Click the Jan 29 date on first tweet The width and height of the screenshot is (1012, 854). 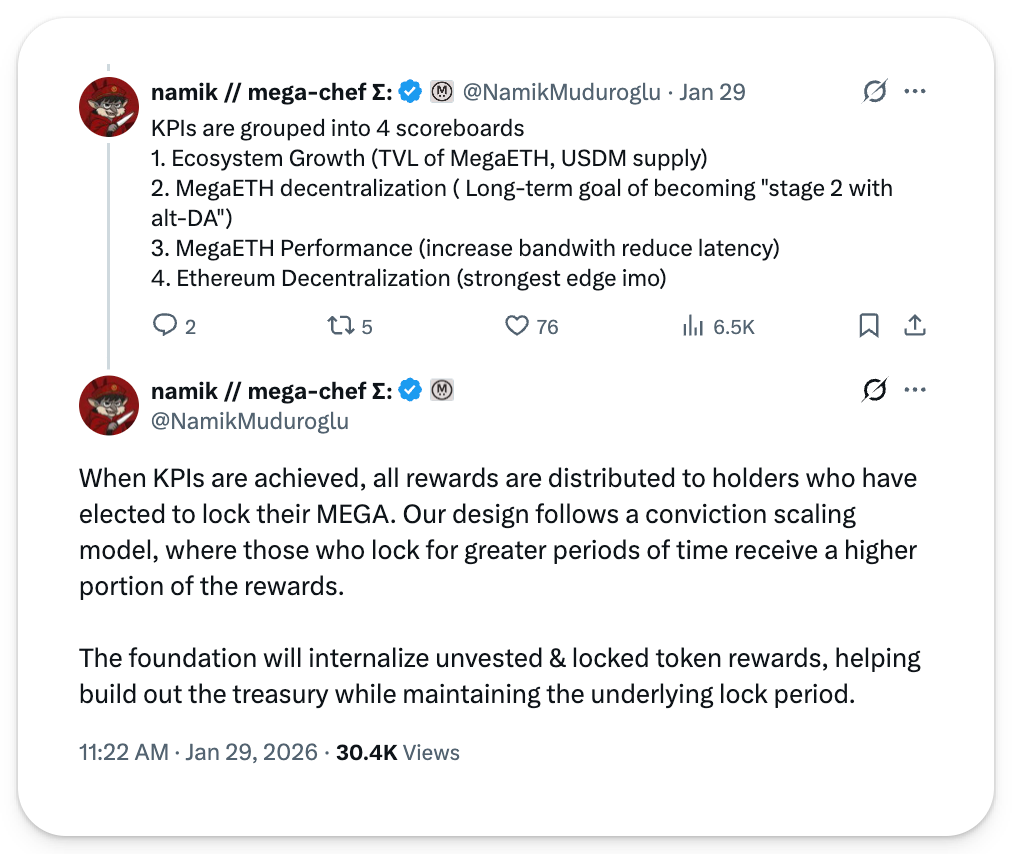[x=712, y=92]
